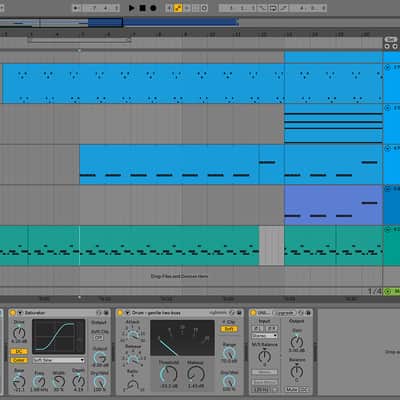This screenshot has height=400, width=400.
Task: Arm the Arrangement Record button
Action: tap(153, 8)
